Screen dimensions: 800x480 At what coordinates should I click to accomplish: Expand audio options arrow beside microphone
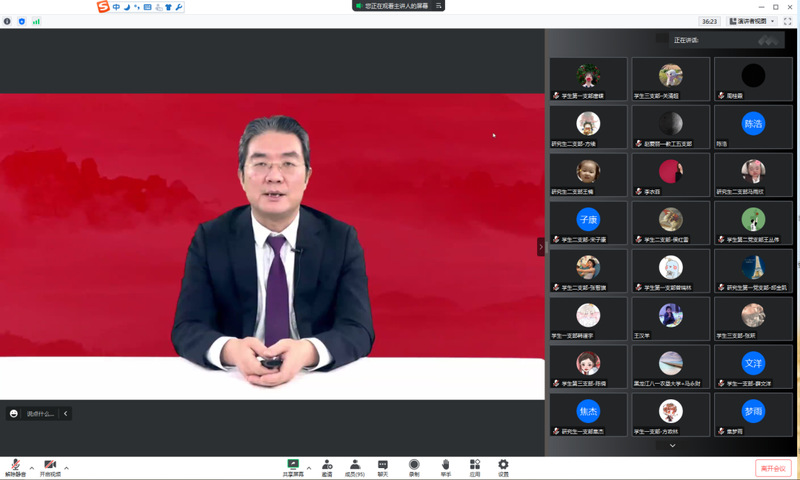click(x=31, y=468)
